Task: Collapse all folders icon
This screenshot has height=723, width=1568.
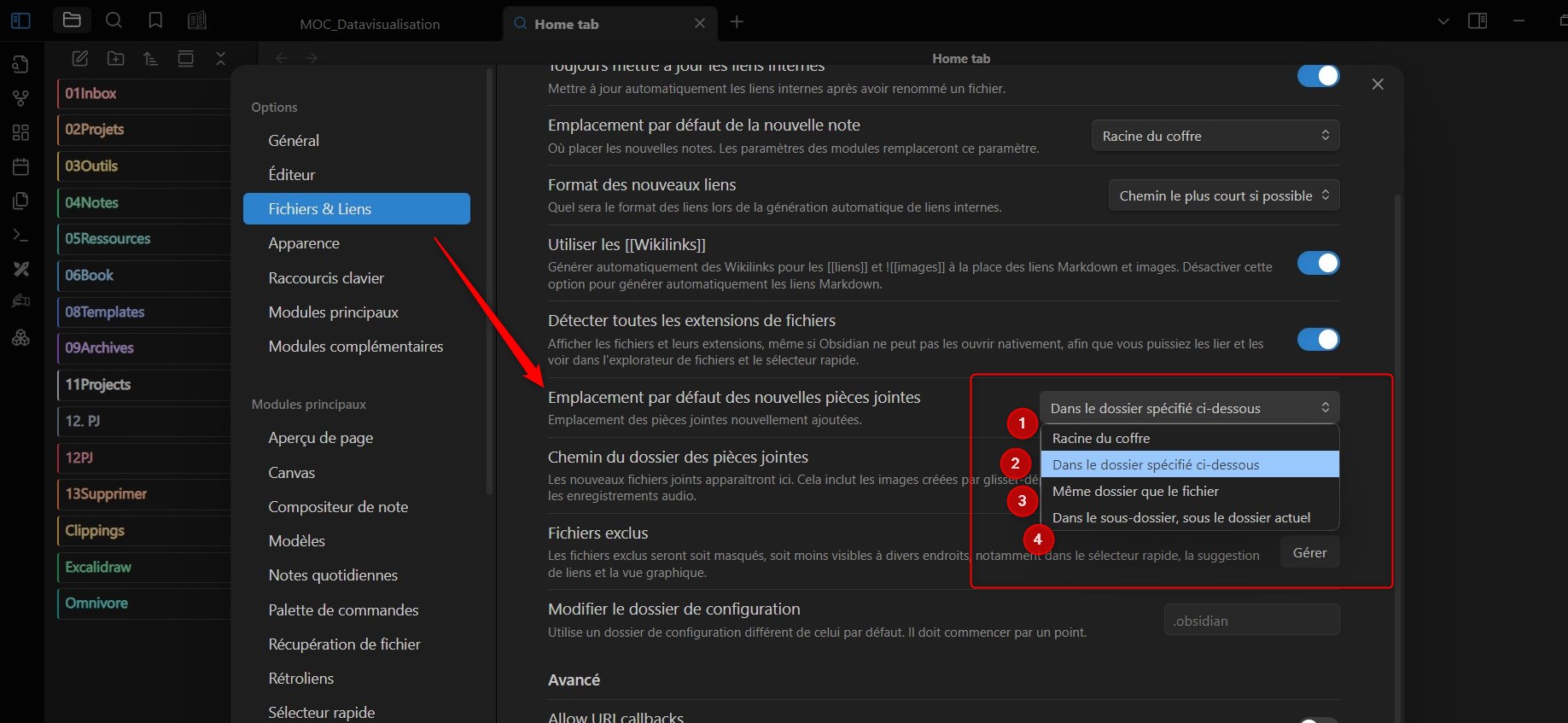Action: [x=220, y=58]
